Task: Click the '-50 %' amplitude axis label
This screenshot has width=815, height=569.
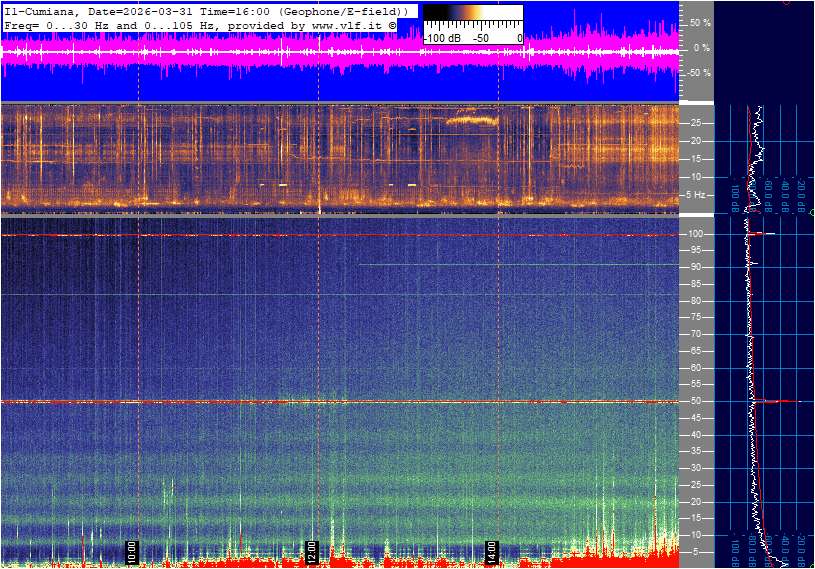Action: point(699,73)
